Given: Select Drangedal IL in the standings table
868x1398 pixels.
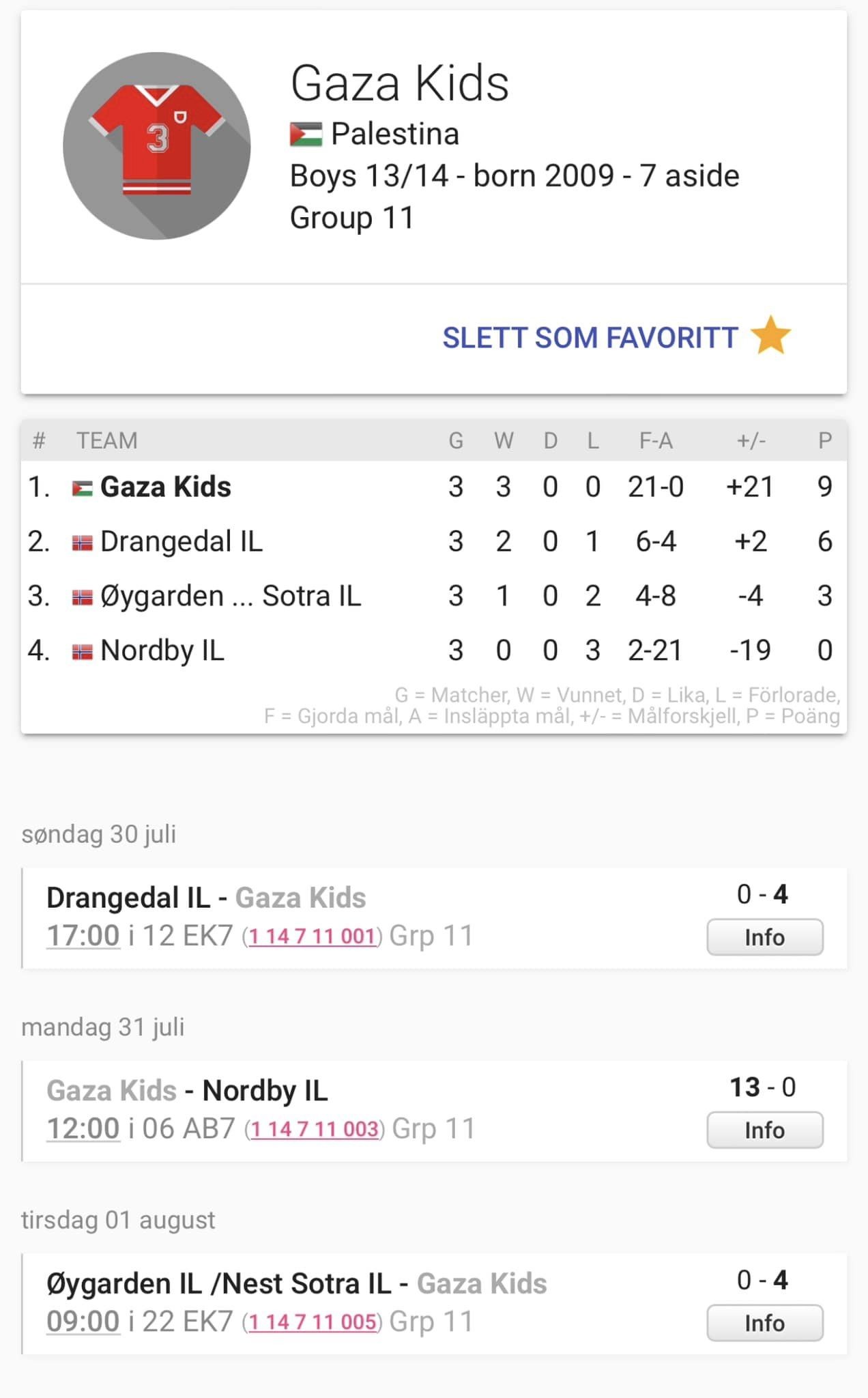Looking at the screenshot, I should click(181, 541).
